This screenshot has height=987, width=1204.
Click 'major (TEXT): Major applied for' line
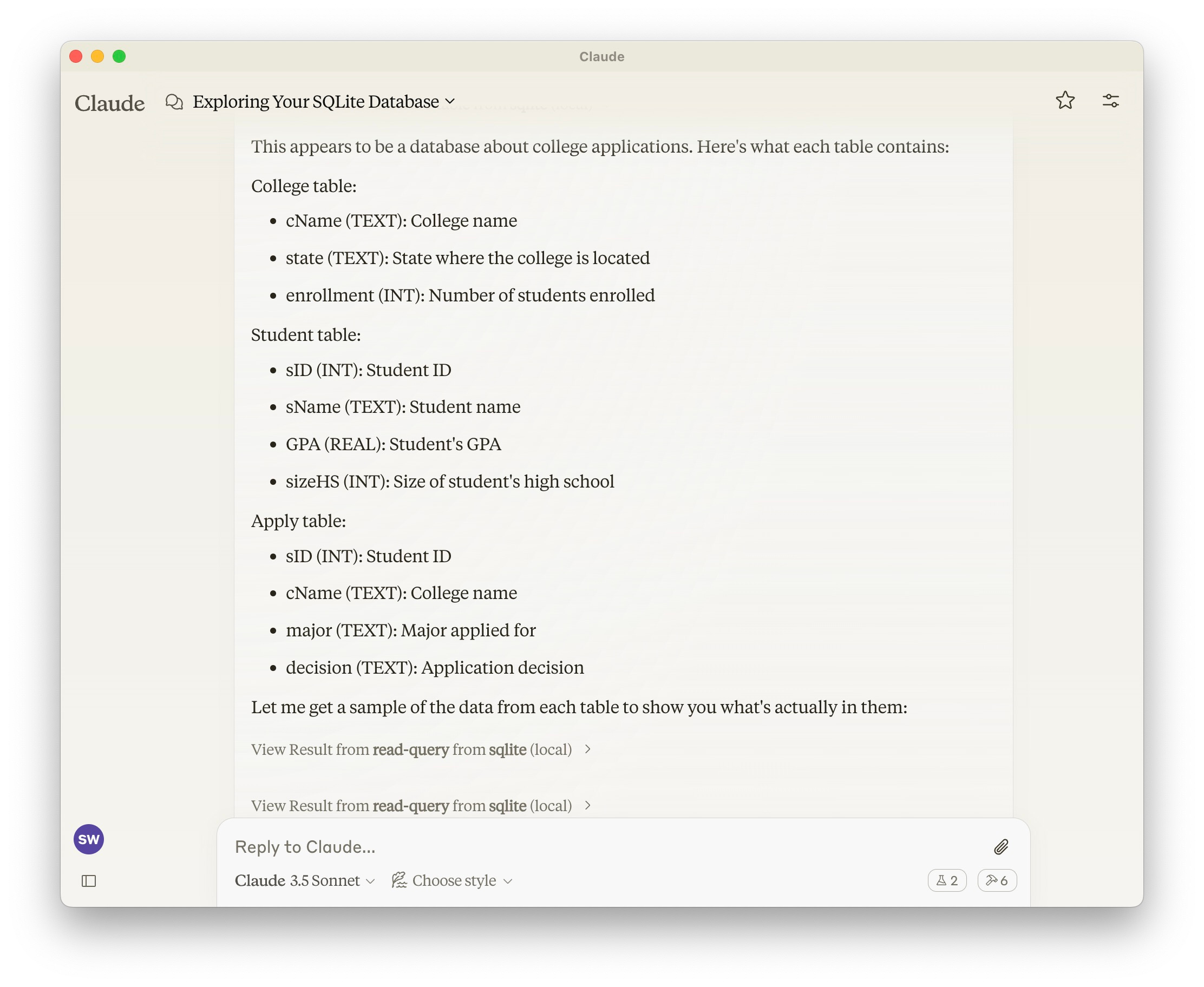click(x=410, y=630)
